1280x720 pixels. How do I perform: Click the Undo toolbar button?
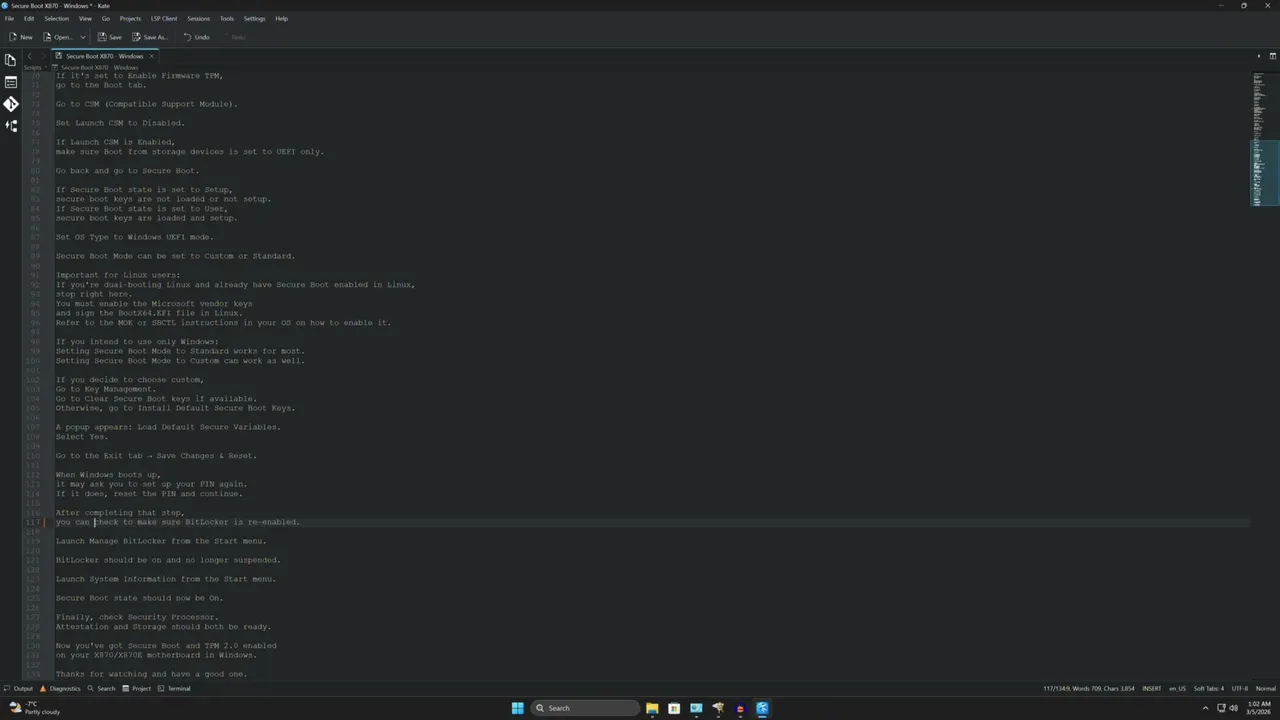(x=197, y=37)
